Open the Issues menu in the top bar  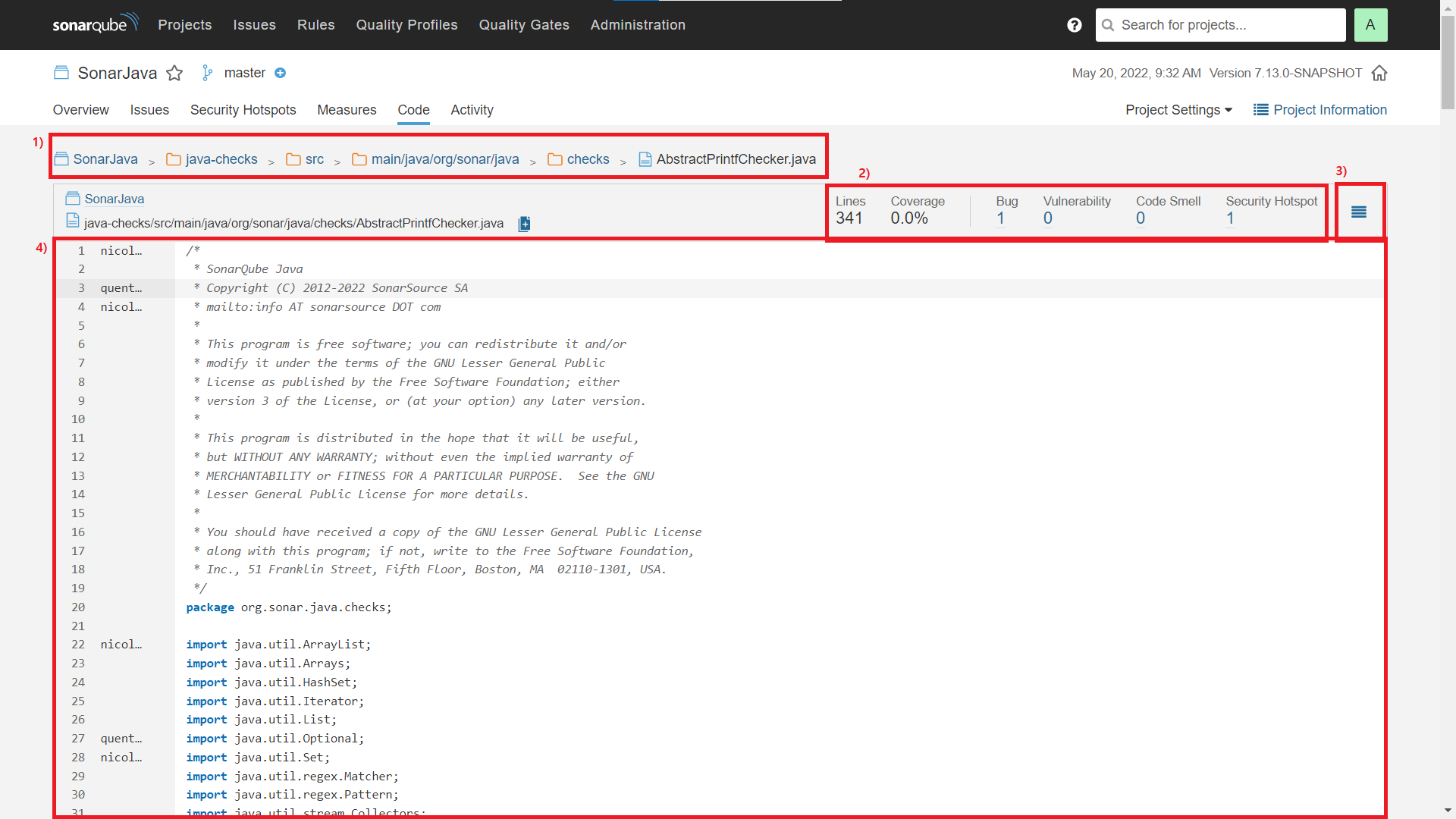pos(254,25)
